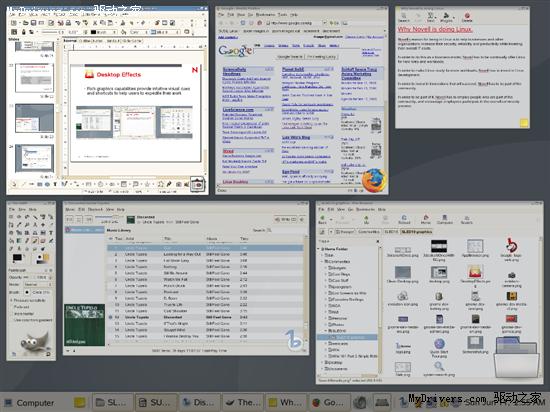Switch to the Dis... Banshee taskbar button
Viewport: 550px width, 412px height.
pyautogui.click(x=200, y=403)
